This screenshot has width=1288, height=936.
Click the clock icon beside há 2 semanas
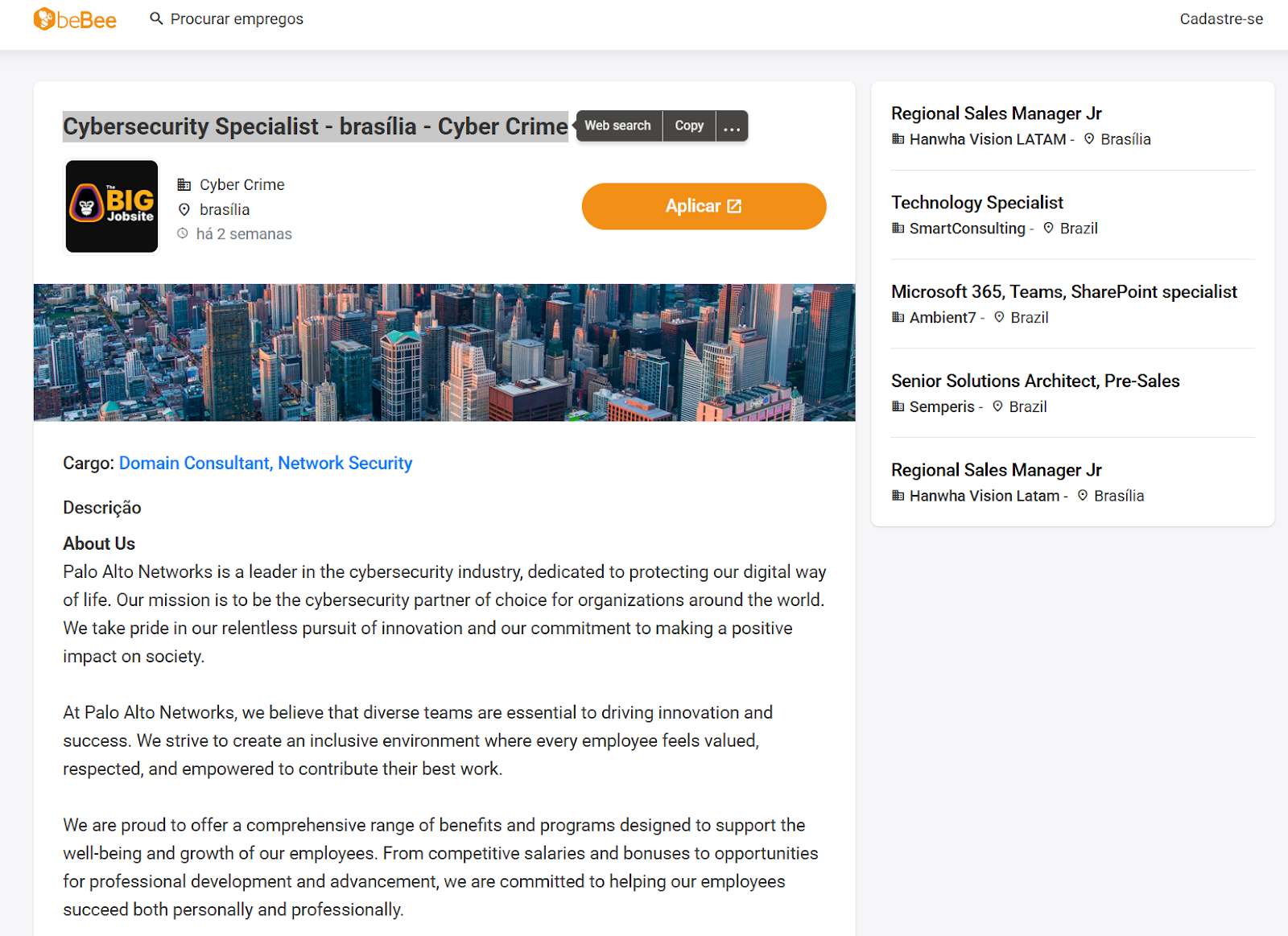coord(183,234)
